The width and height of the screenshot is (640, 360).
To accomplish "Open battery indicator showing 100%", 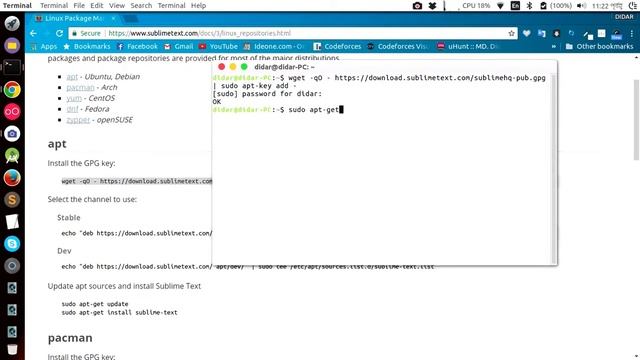I will tap(556, 6).
